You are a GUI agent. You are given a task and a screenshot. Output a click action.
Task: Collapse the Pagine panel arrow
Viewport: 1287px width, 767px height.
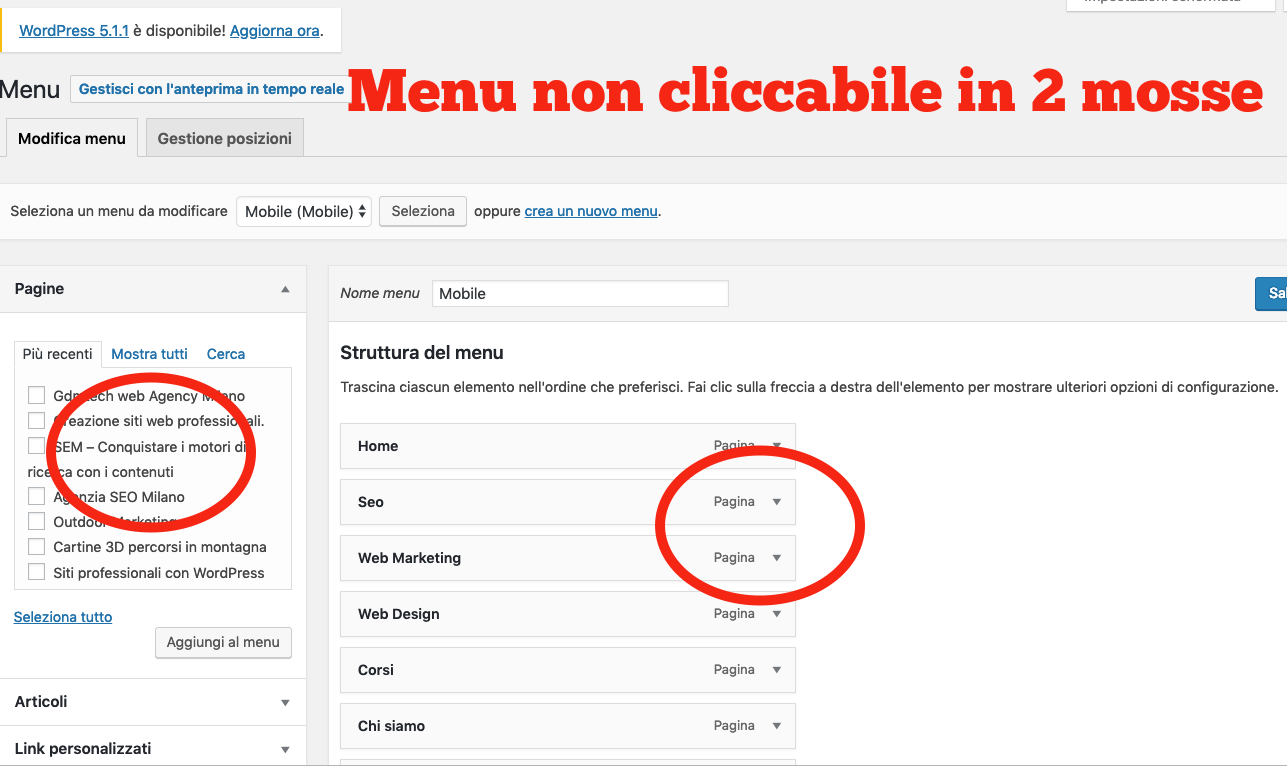click(285, 289)
